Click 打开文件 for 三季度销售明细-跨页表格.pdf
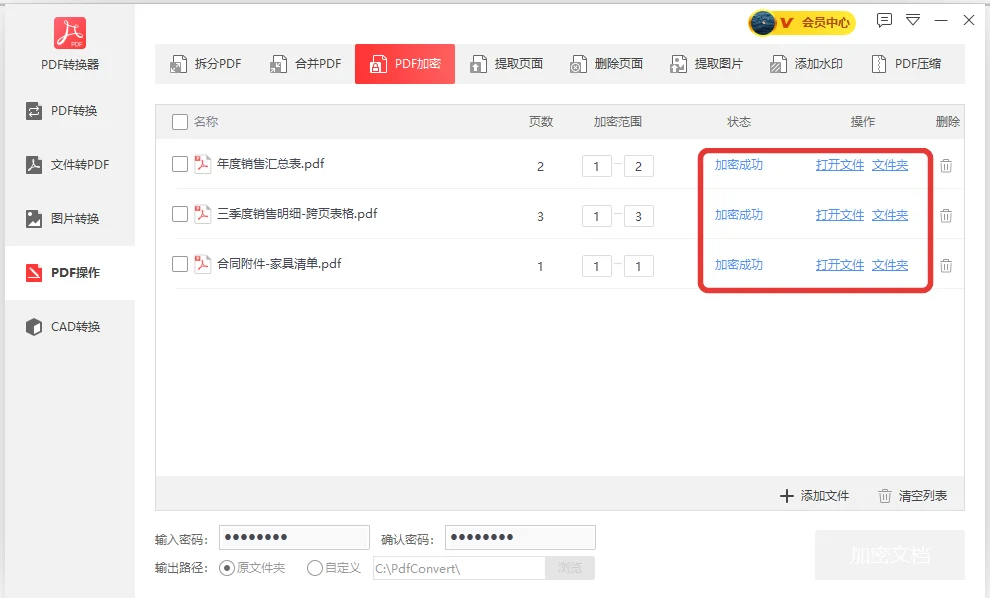Viewport: 990px width, 598px height. click(840, 215)
